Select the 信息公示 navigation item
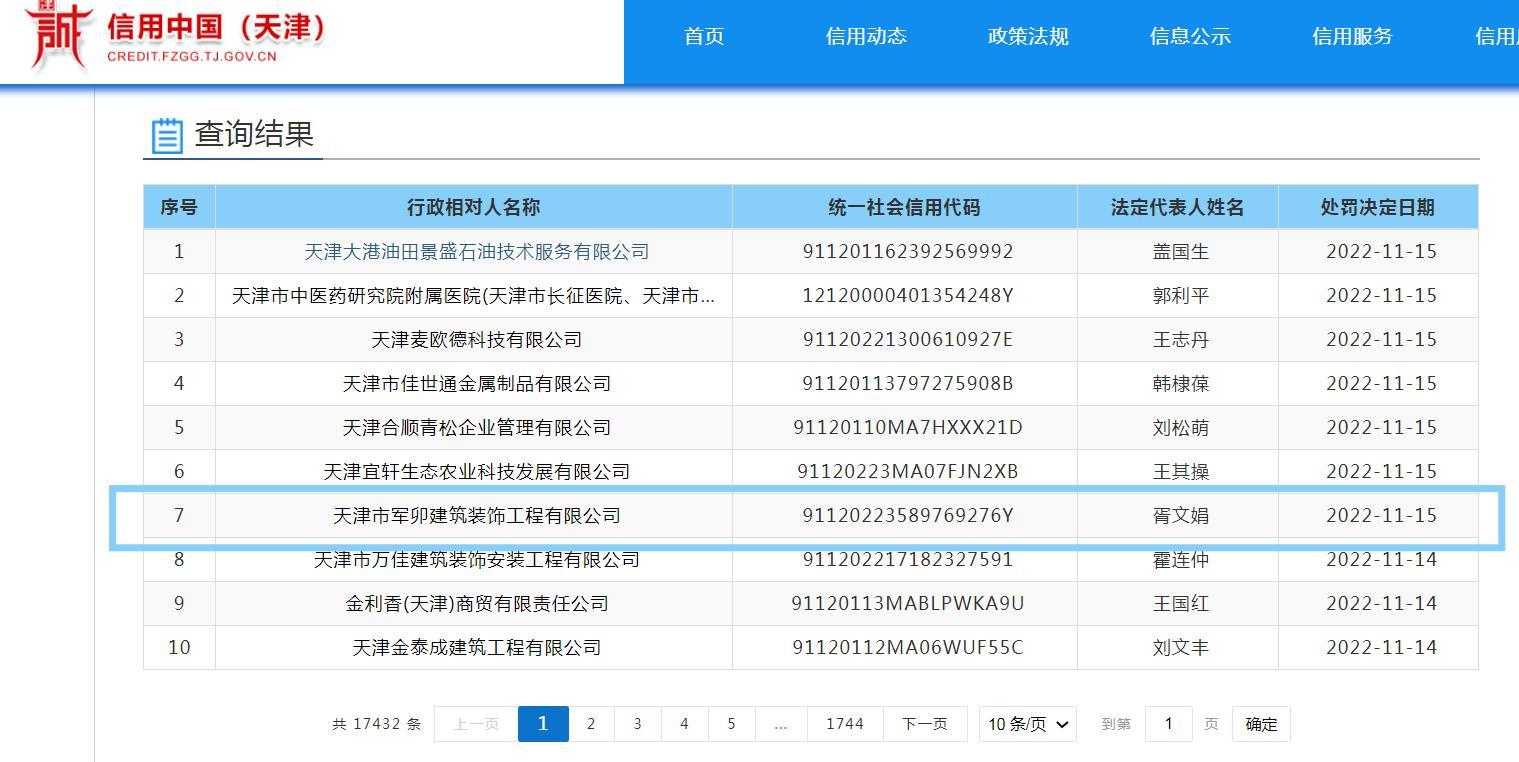 click(1190, 37)
